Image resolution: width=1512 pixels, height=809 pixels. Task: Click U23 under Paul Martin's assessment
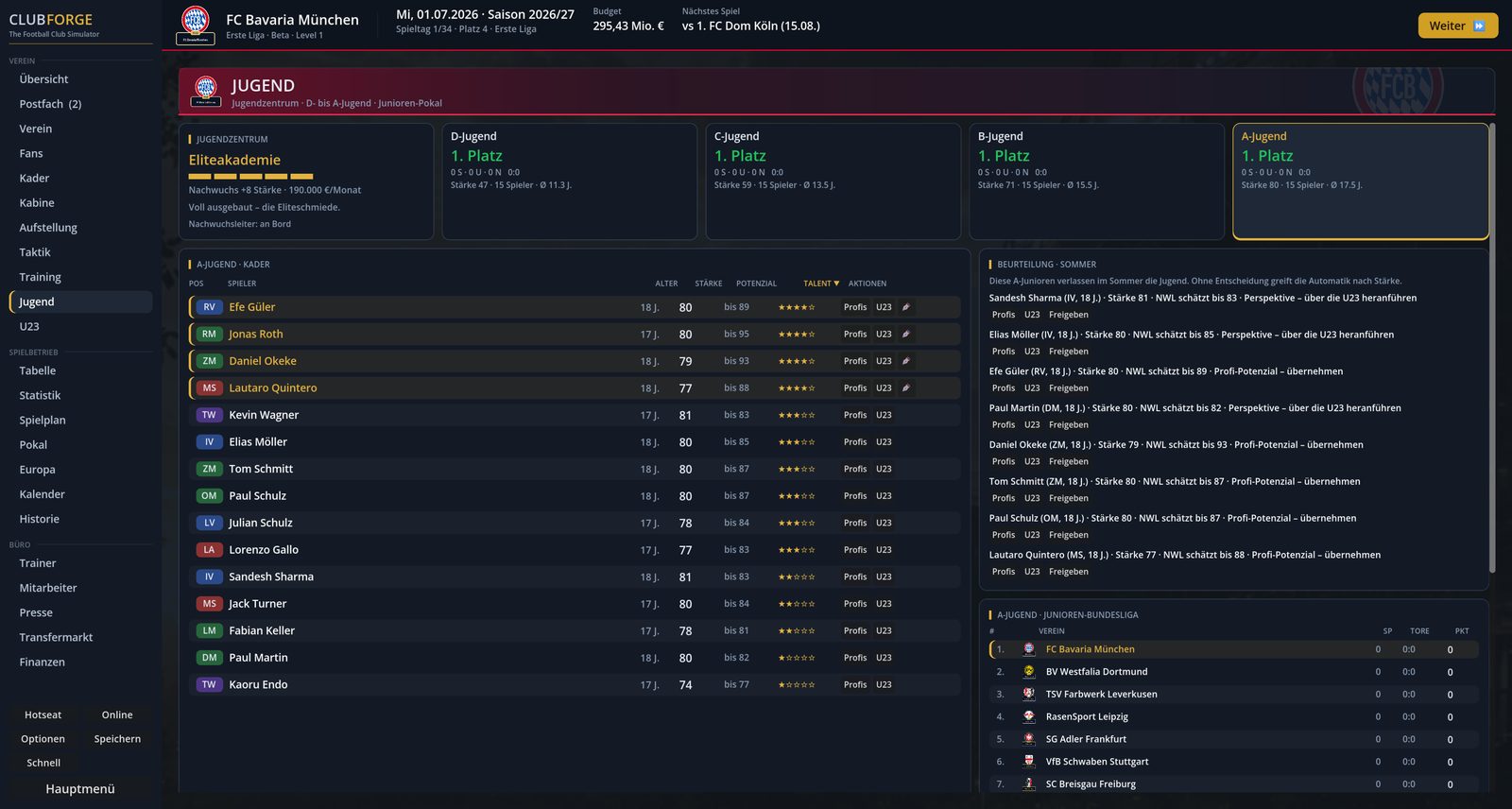tap(1032, 425)
